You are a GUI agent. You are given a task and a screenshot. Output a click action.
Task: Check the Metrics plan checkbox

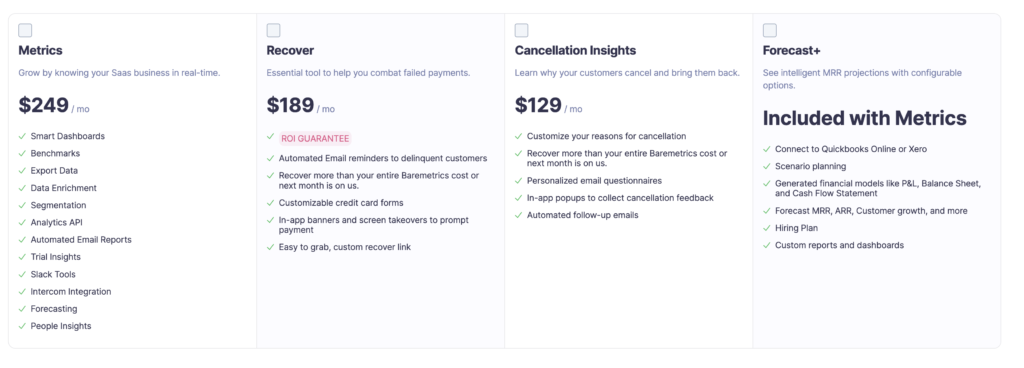point(25,30)
